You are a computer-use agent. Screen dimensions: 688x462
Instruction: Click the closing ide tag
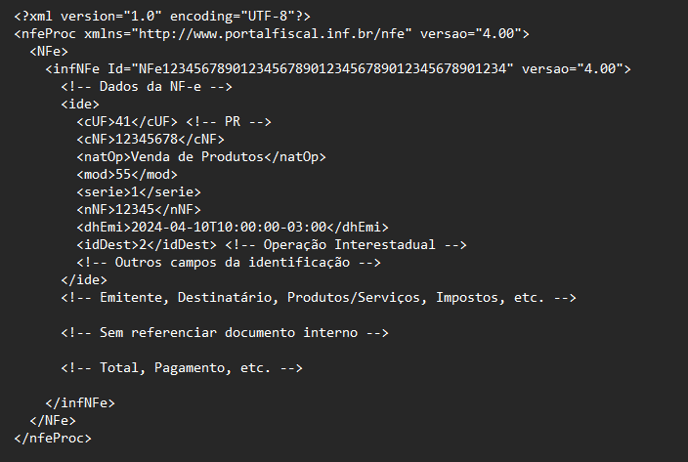tap(84, 279)
